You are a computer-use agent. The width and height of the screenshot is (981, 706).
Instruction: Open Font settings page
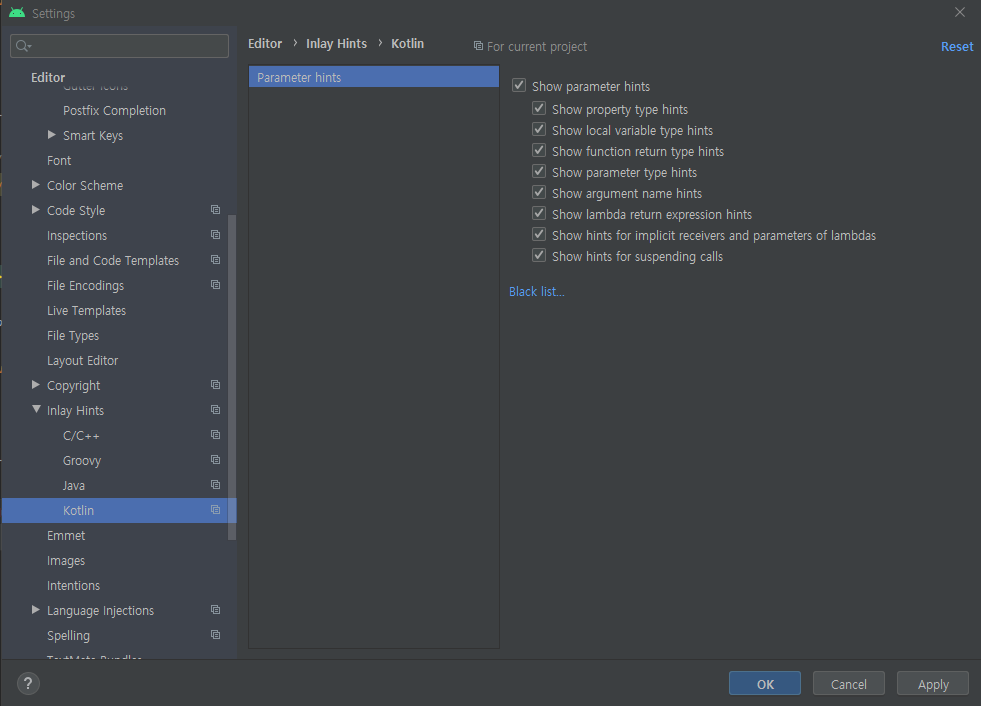[59, 161]
